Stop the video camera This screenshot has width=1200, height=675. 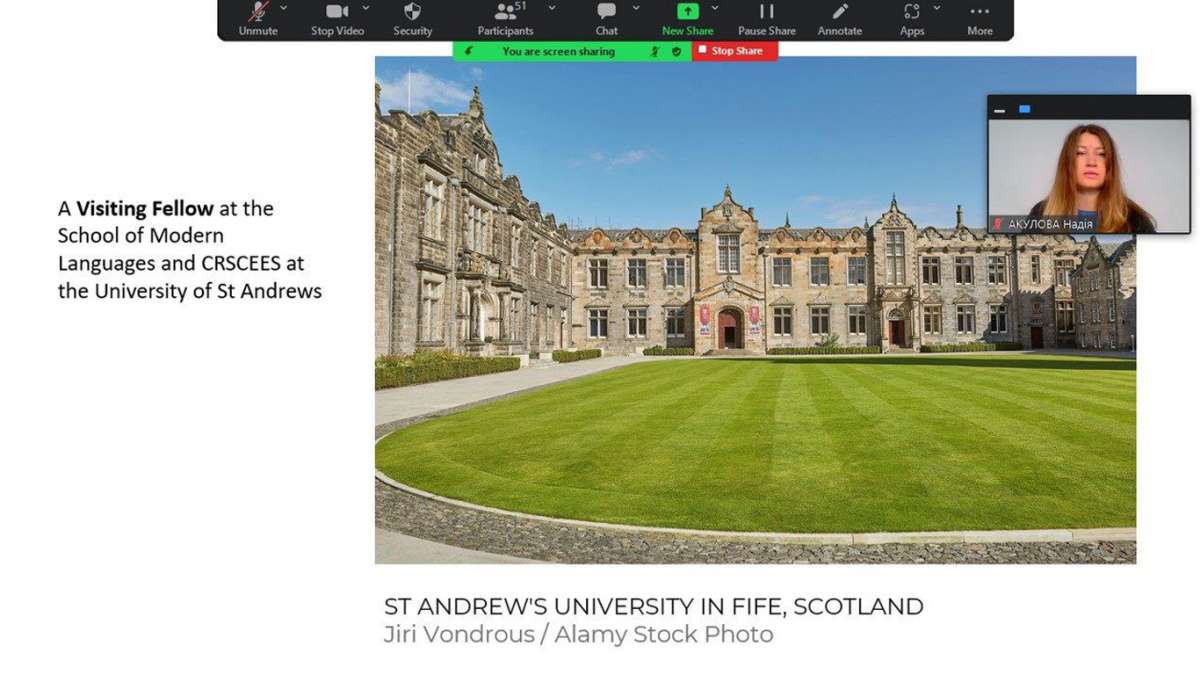(337, 19)
